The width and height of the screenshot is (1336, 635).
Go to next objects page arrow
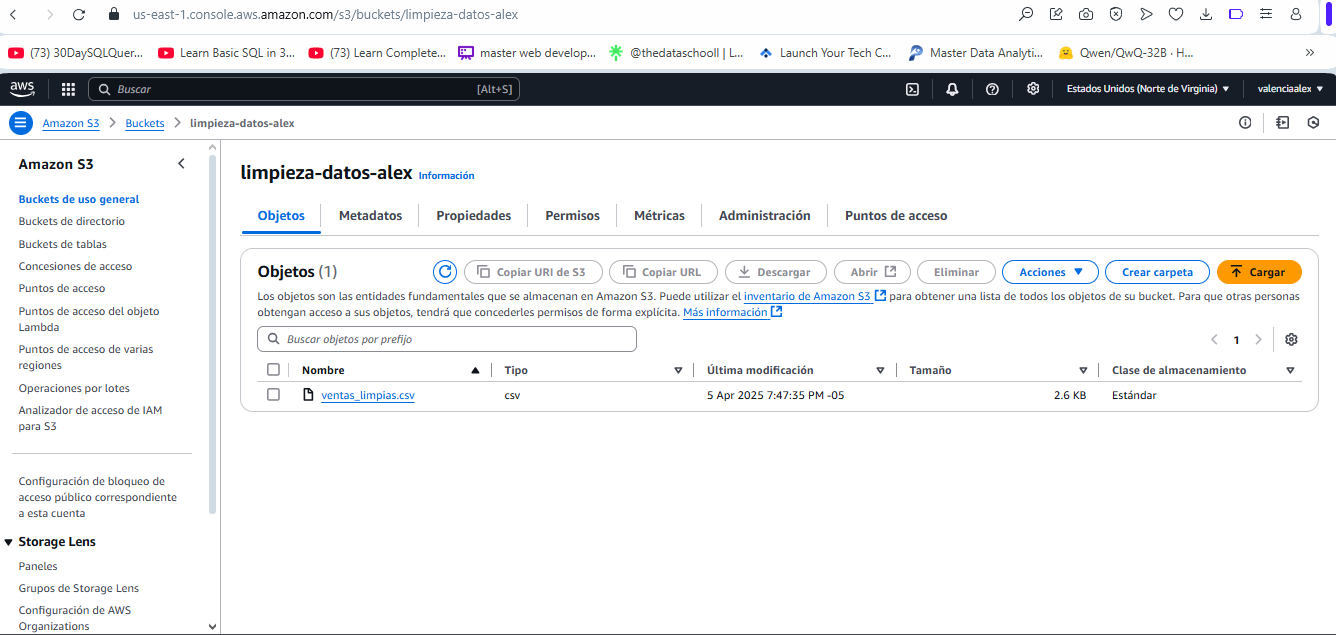point(1258,340)
